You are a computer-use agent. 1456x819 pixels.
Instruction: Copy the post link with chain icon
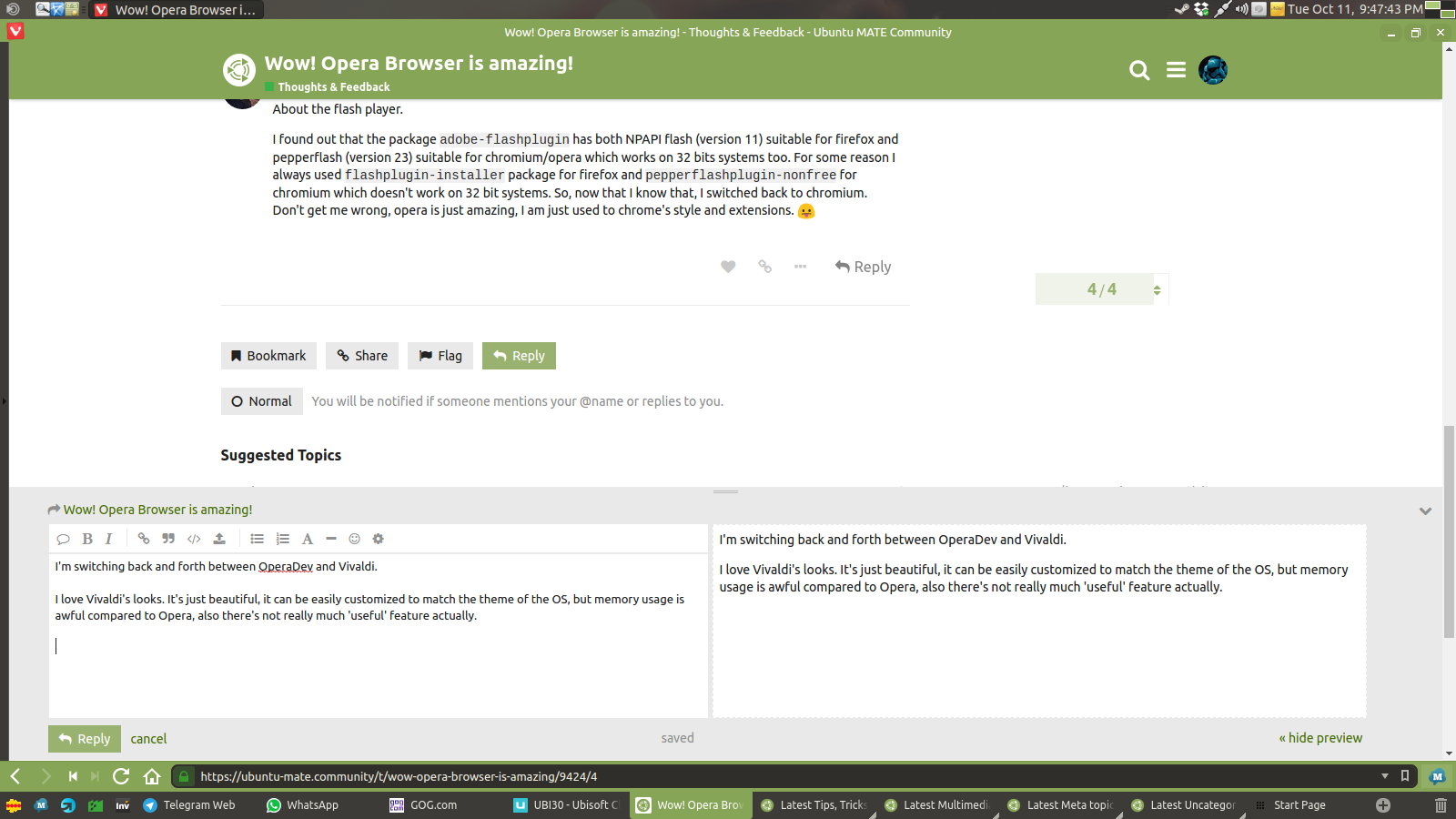(764, 267)
